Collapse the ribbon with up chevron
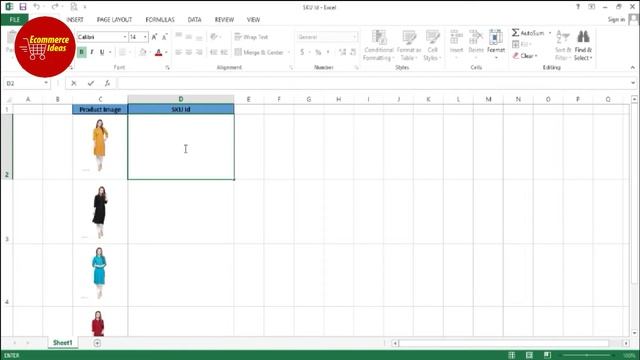The height and width of the screenshot is (360, 640). point(633,68)
